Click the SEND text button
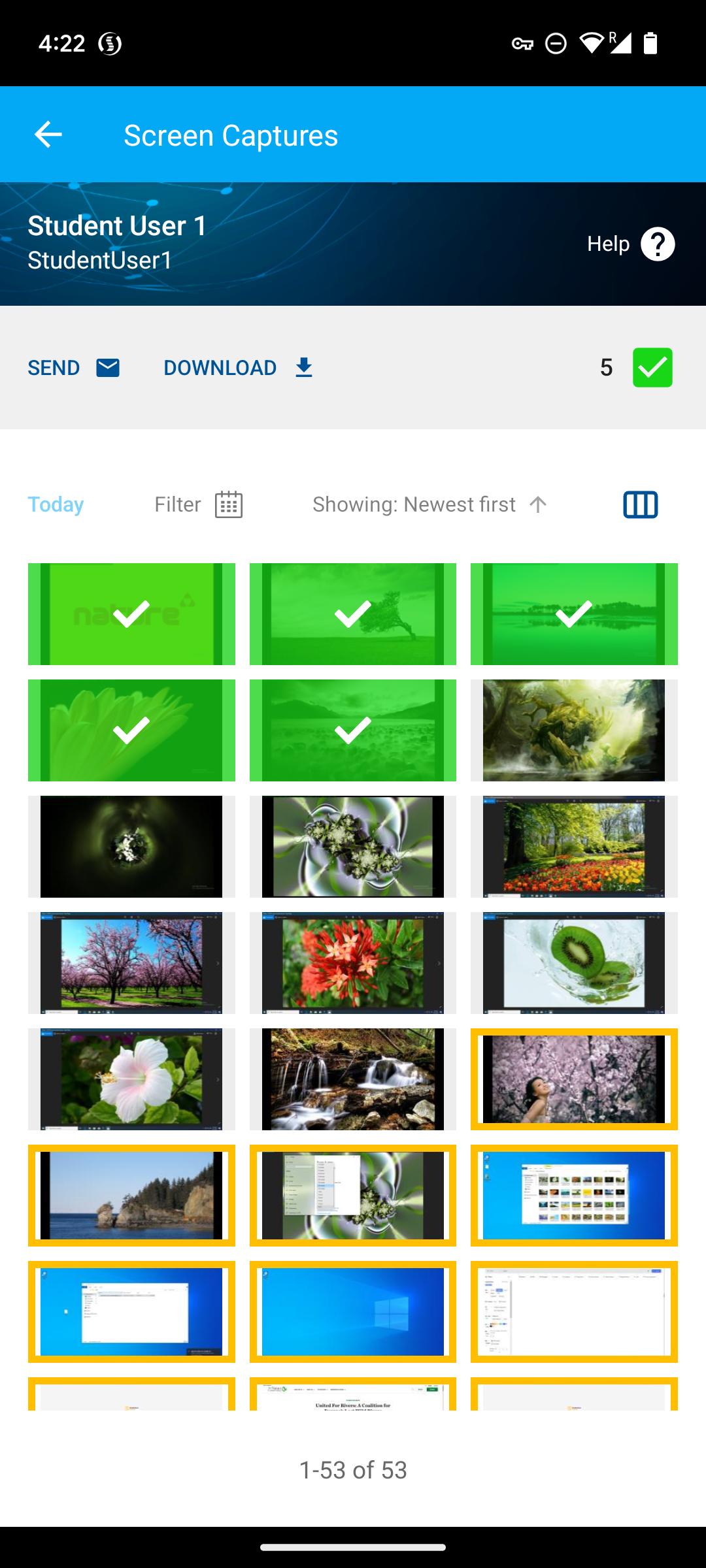This screenshot has height=1568, width=706. click(x=54, y=368)
